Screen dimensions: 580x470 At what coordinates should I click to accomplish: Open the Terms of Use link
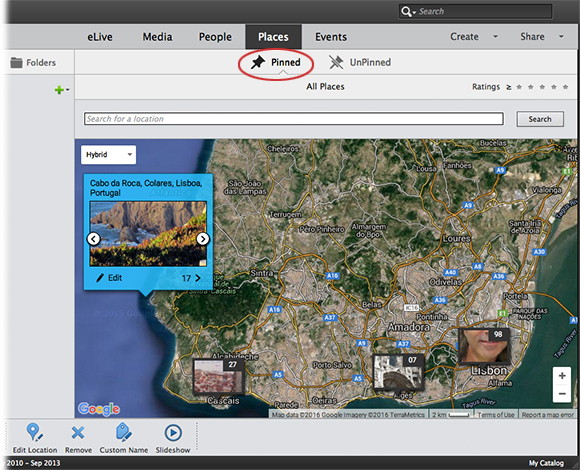496,415
